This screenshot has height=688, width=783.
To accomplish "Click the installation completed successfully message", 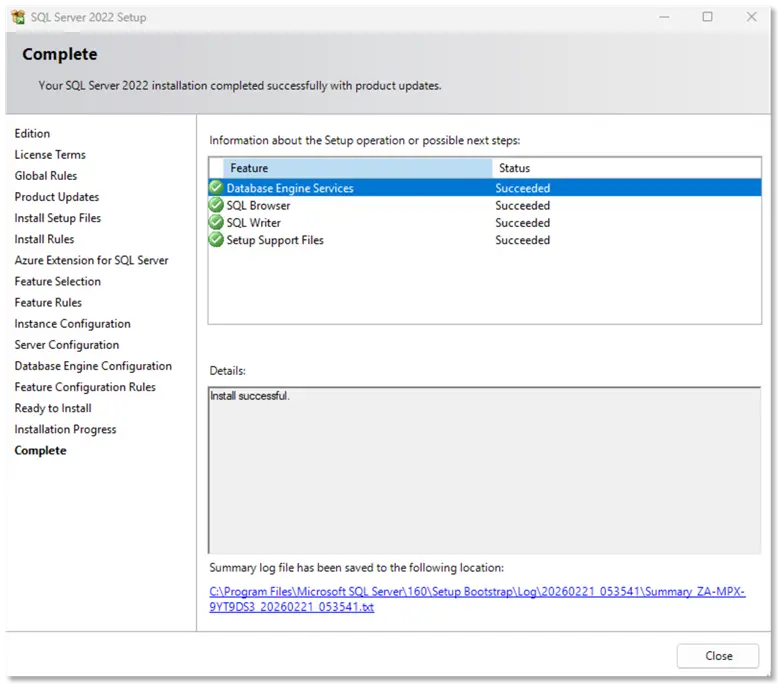I will coord(240,85).
